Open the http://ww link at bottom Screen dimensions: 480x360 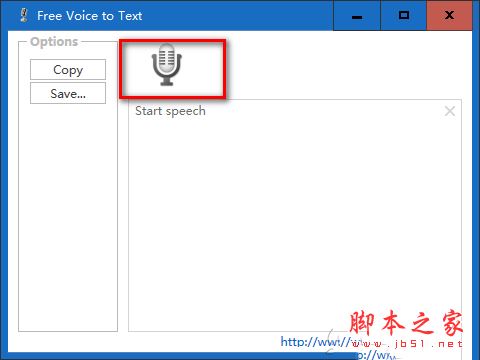[x=315, y=342]
